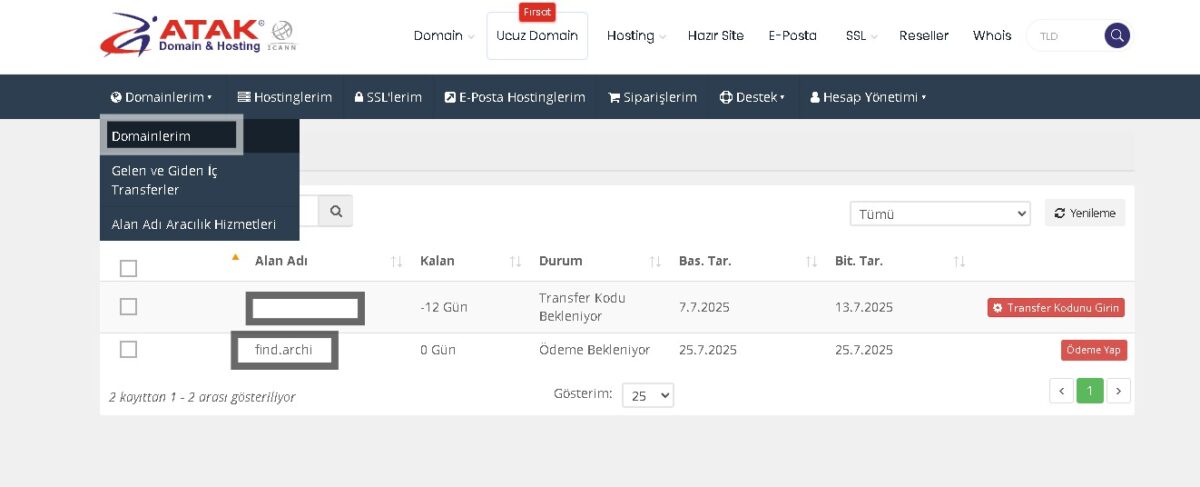Check the find.archi row checkbox

point(128,349)
